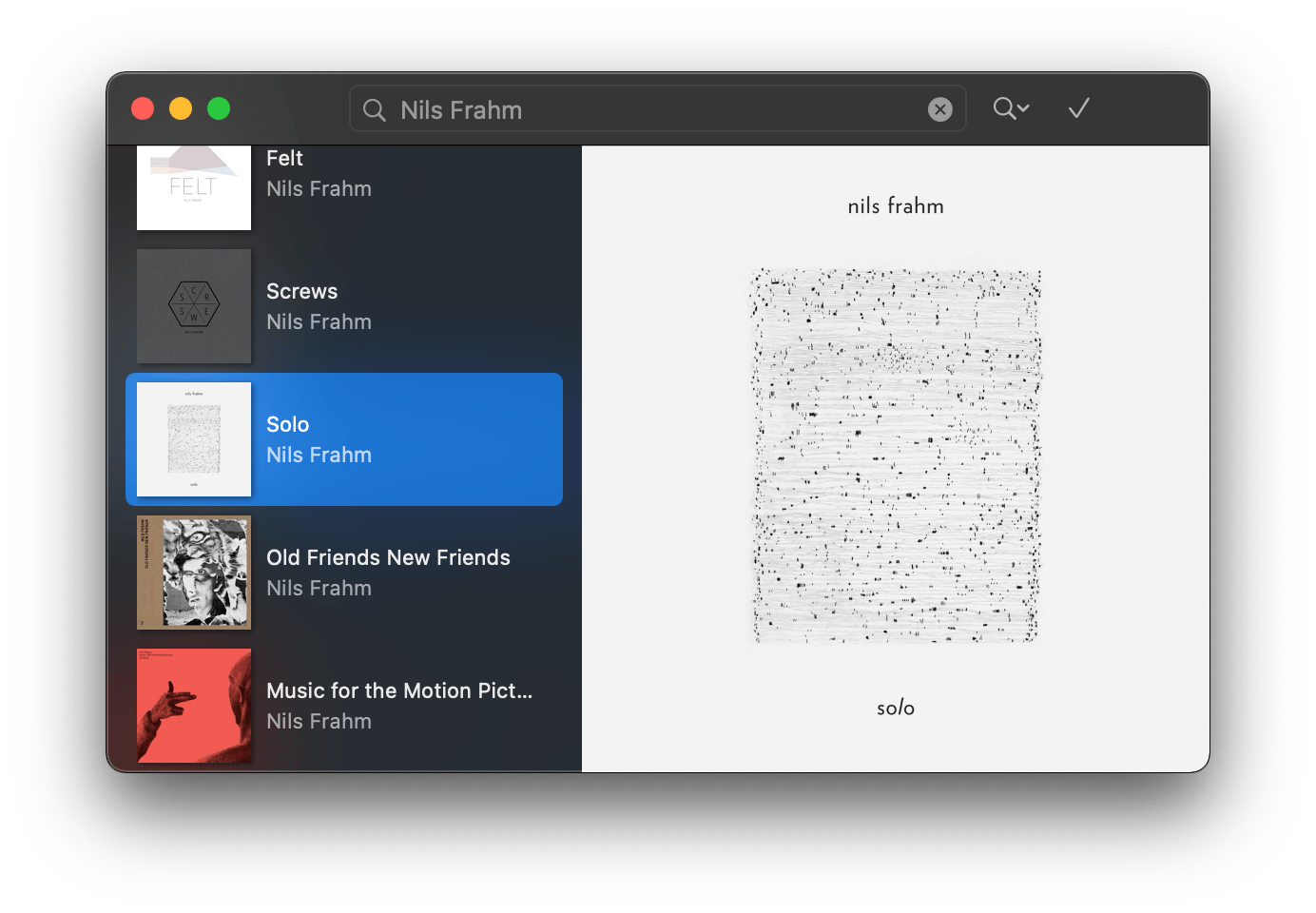Click Nils Frahm under Old Friends New Friends

319,588
